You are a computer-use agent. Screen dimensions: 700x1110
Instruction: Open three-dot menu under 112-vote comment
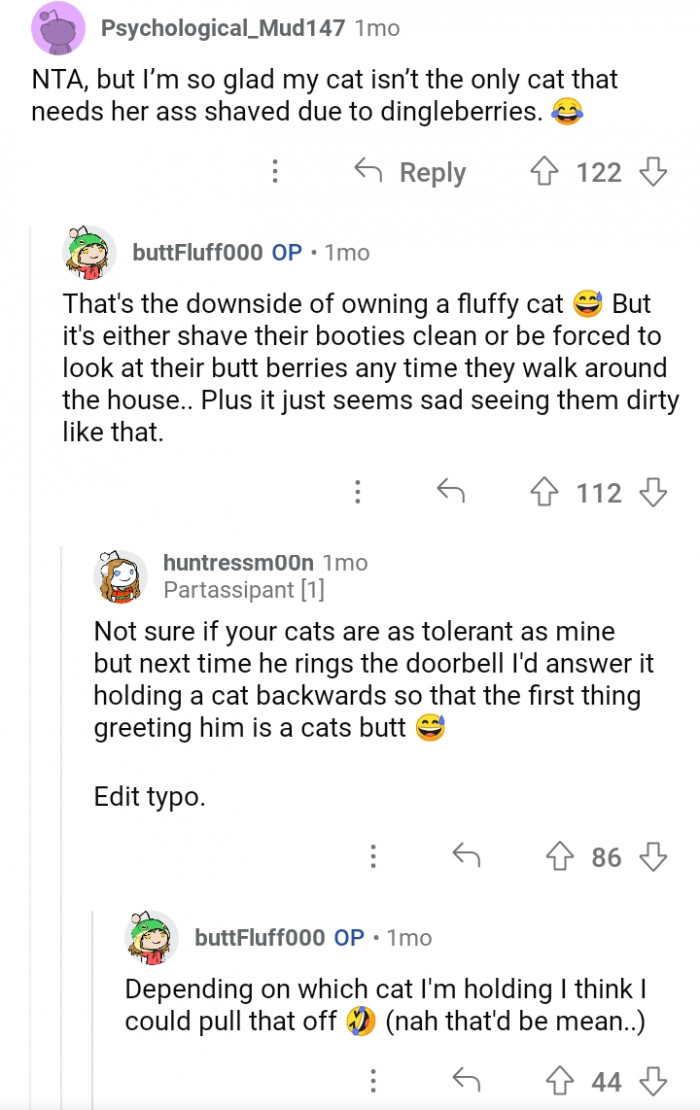pyautogui.click(x=357, y=491)
